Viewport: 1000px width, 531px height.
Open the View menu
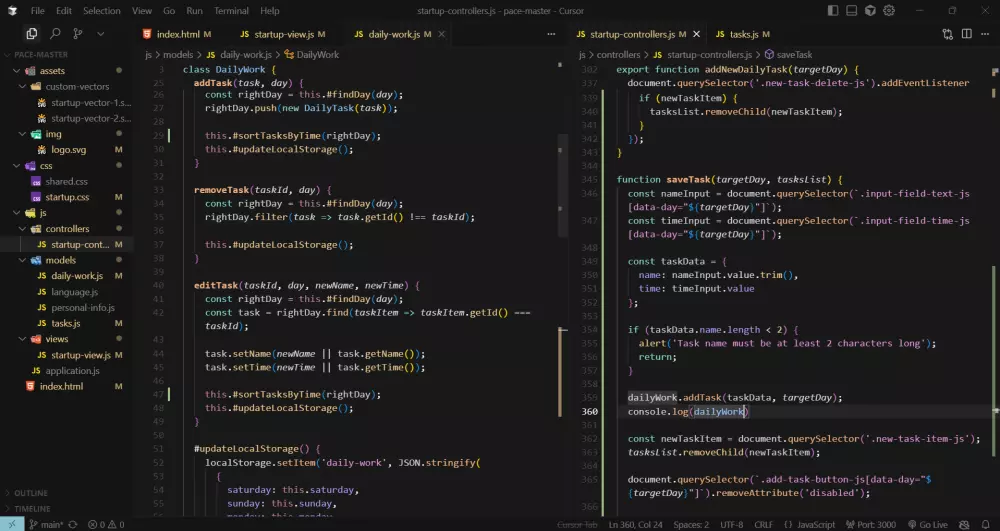click(142, 11)
